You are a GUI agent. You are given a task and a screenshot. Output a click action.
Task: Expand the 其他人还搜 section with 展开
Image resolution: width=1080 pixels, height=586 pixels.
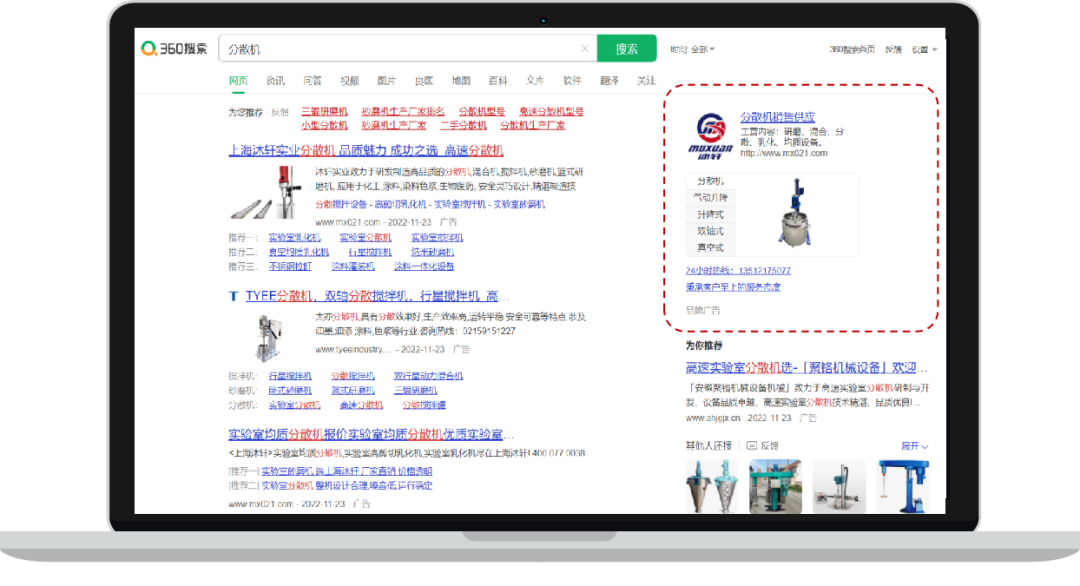915,446
